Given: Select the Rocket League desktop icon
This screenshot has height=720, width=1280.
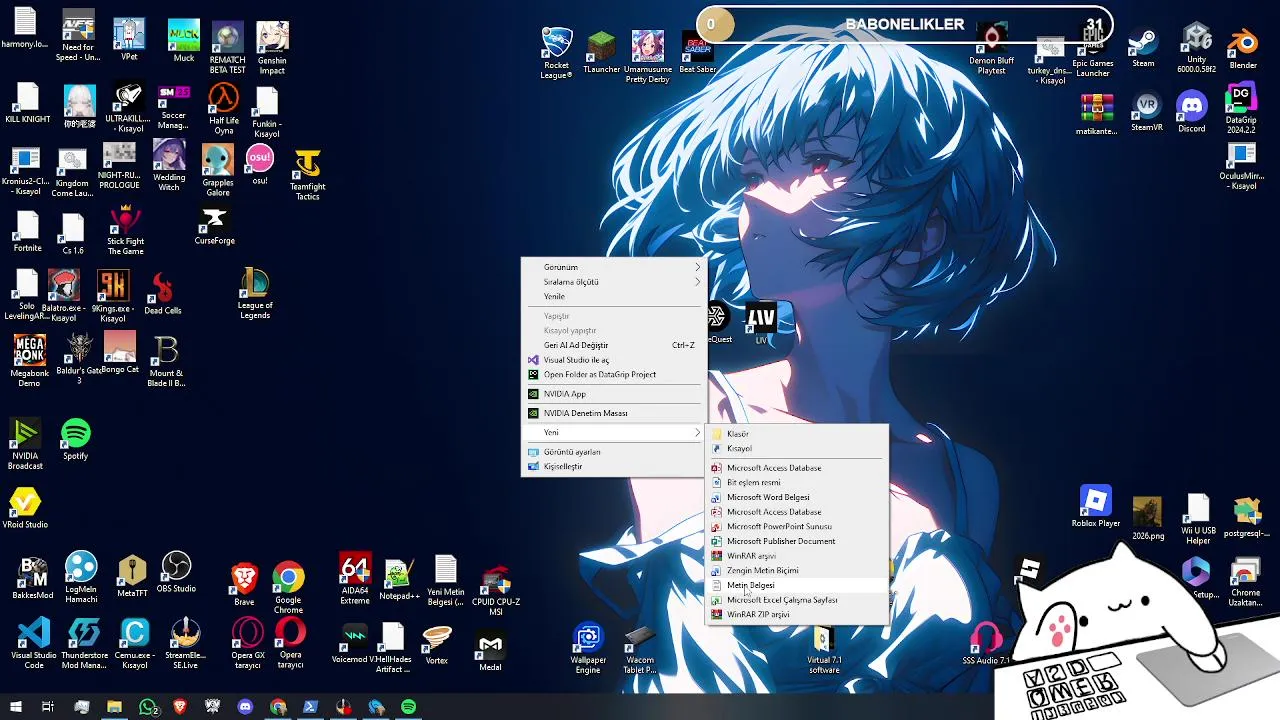Looking at the screenshot, I should 556,54.
